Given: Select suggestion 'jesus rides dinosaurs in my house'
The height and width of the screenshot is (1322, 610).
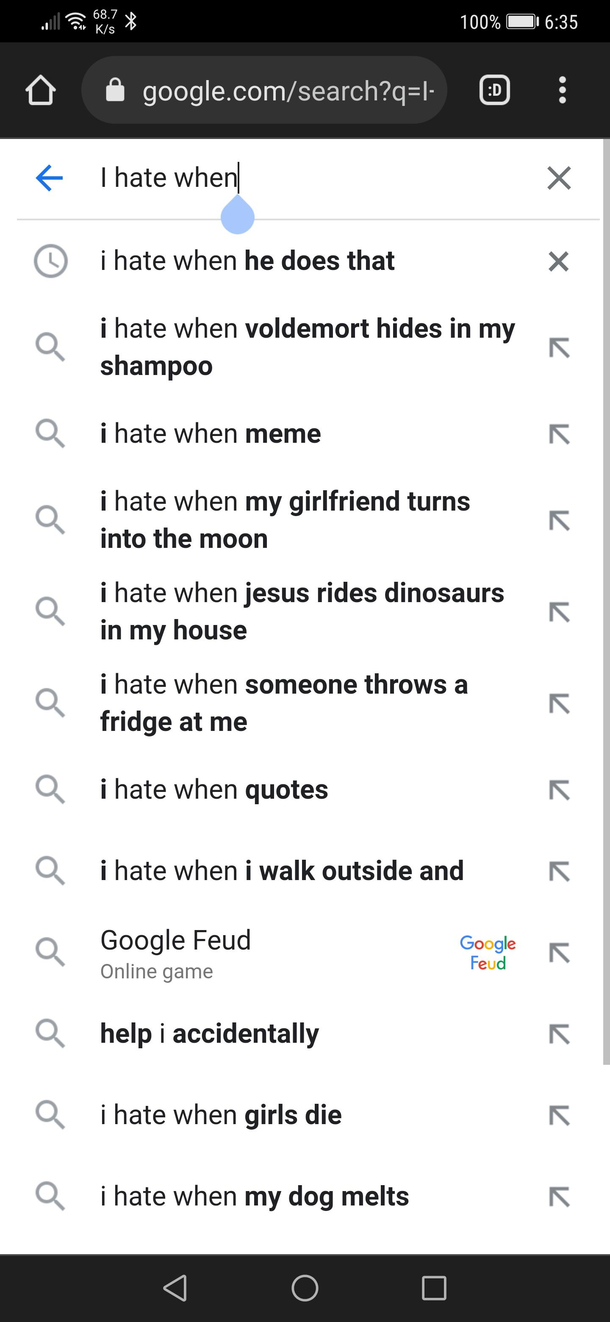Looking at the screenshot, I should coord(305,611).
